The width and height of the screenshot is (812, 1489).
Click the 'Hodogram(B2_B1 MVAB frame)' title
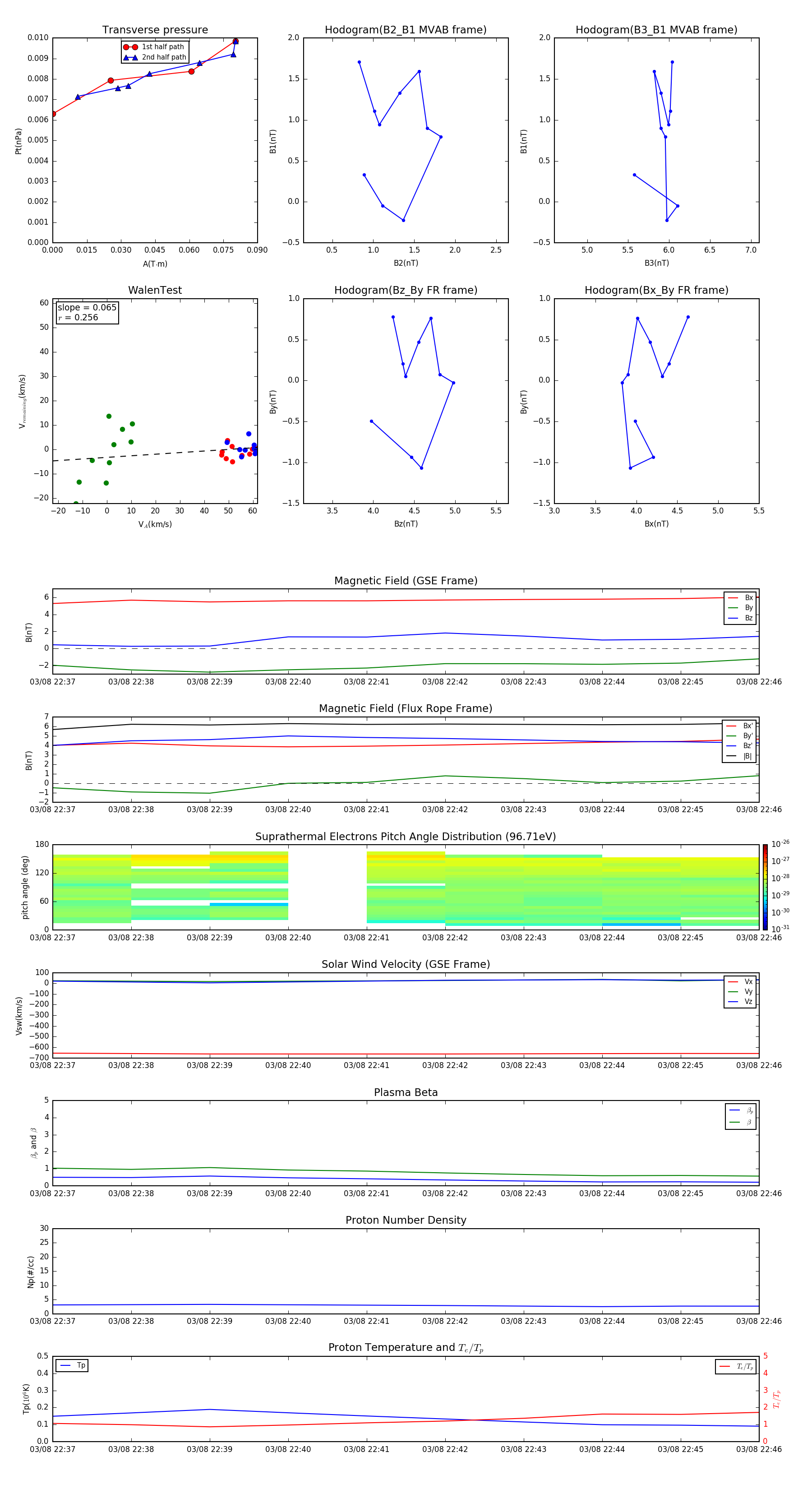pos(406,30)
